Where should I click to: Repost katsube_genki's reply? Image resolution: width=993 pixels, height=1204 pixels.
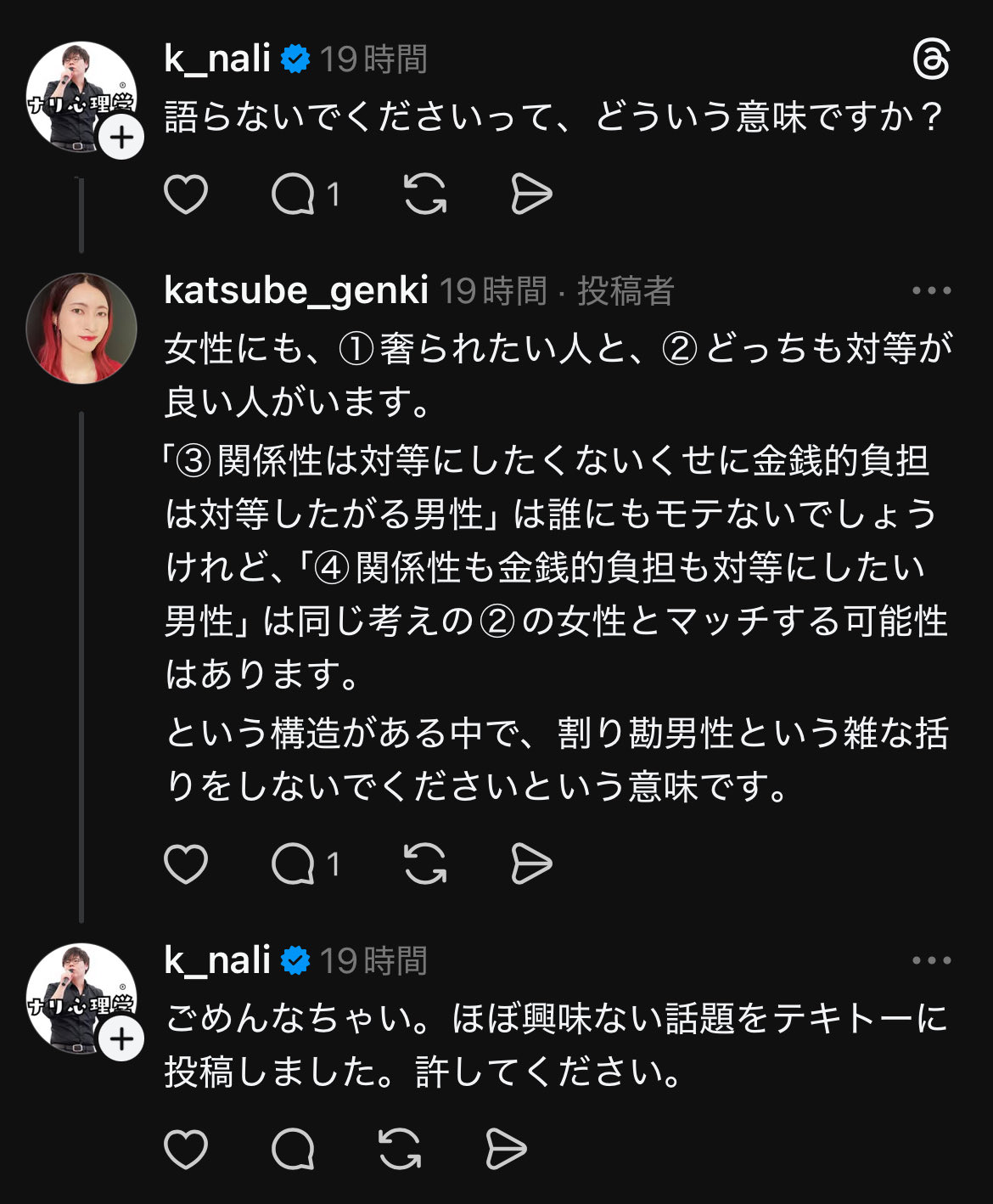click(x=425, y=864)
